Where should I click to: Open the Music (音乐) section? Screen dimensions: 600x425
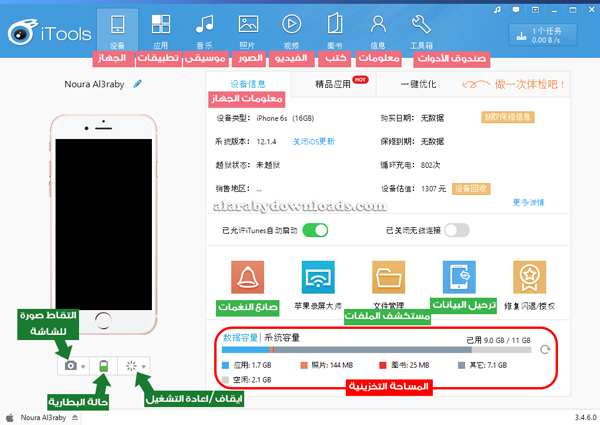point(204,31)
